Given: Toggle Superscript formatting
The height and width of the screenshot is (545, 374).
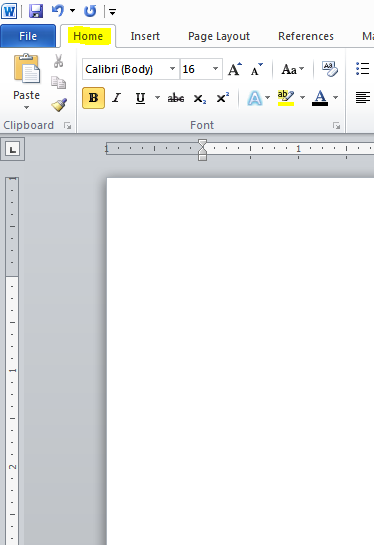Looking at the screenshot, I should tap(222, 98).
